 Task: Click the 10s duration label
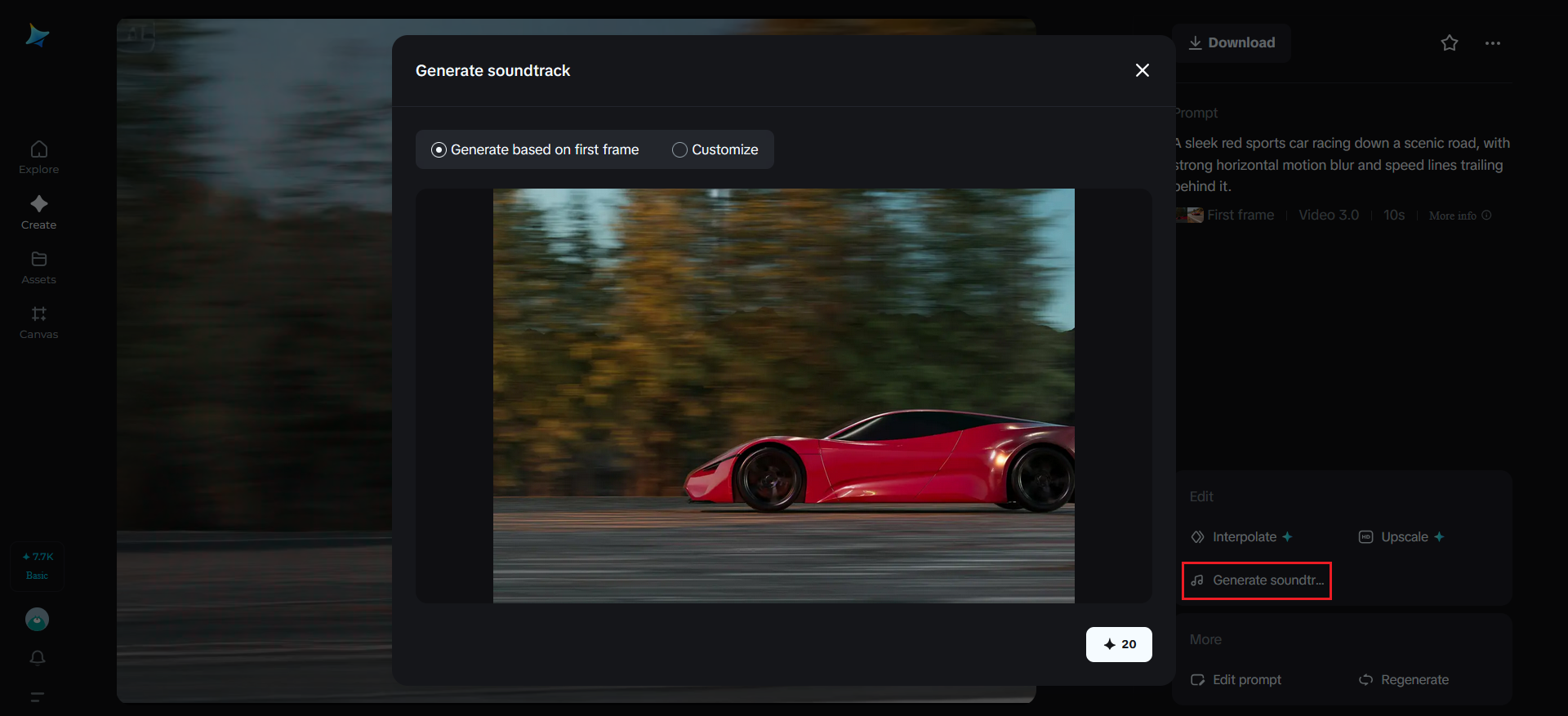(x=1394, y=215)
